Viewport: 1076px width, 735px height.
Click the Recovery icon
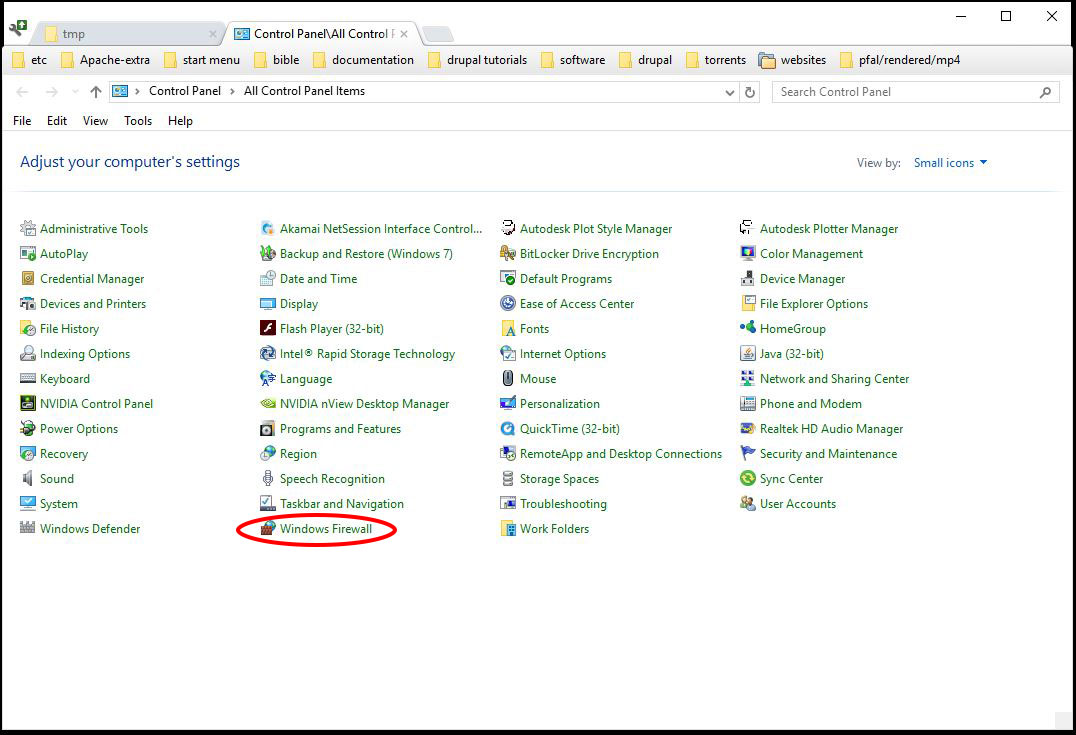point(27,454)
